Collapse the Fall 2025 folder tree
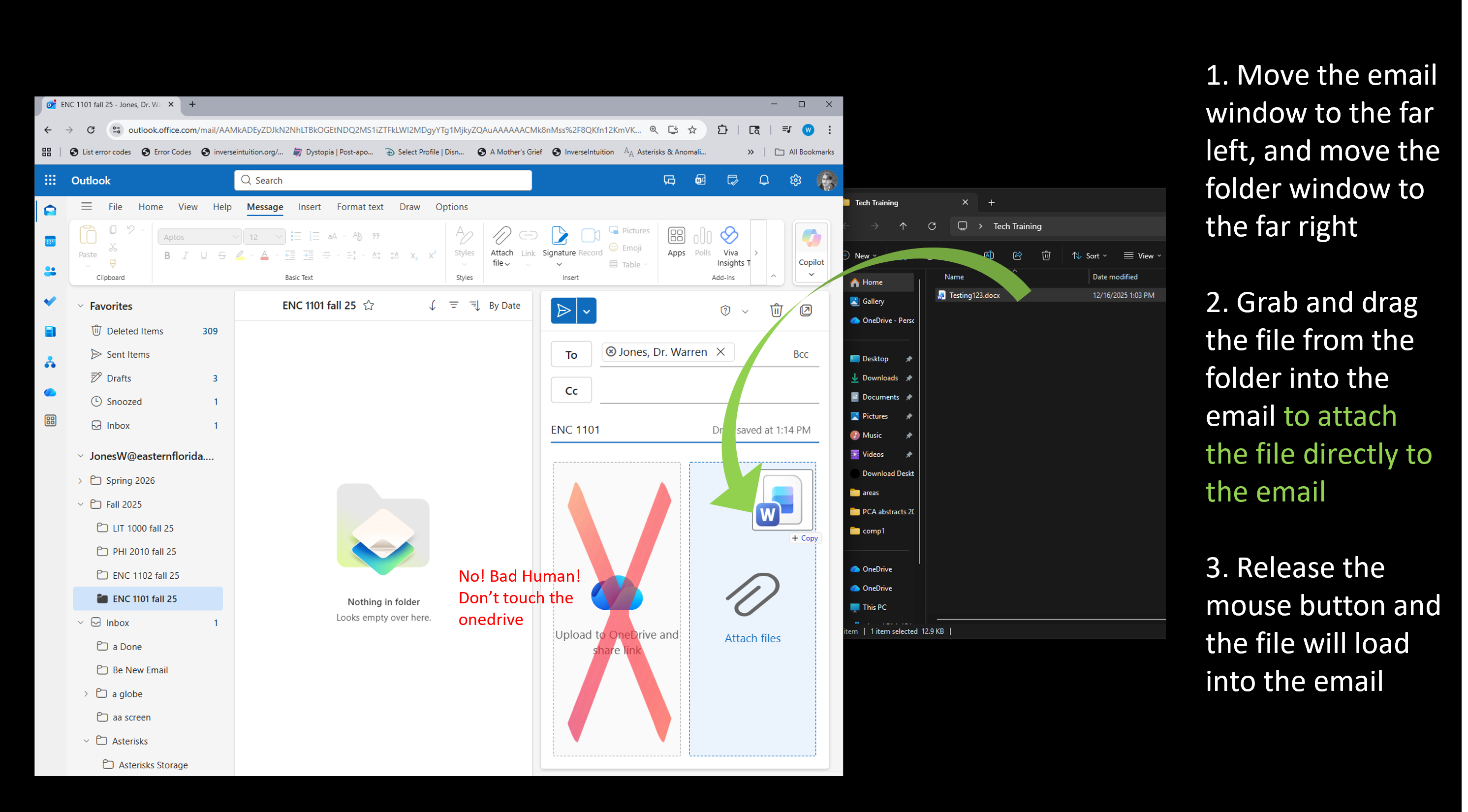 point(80,504)
